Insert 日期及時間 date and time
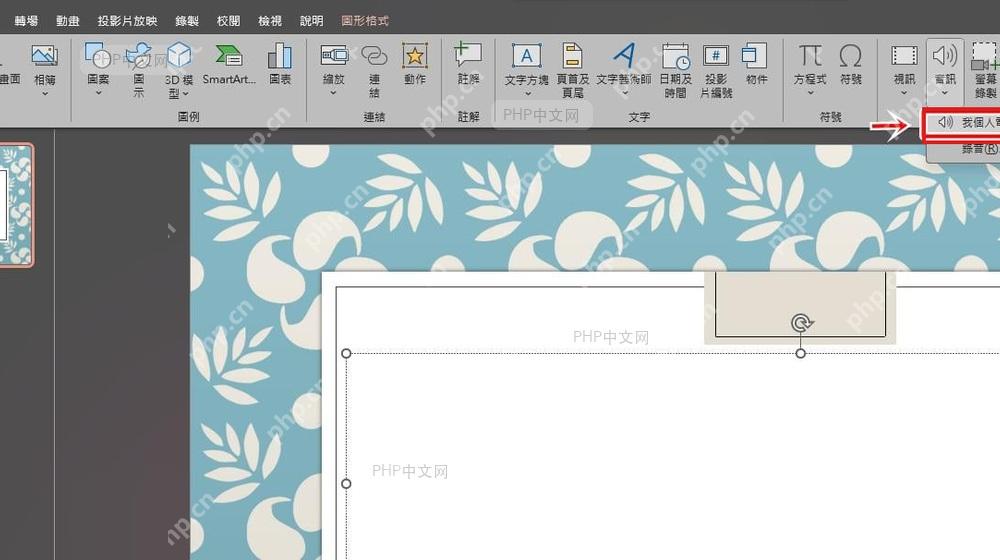 [x=675, y=69]
